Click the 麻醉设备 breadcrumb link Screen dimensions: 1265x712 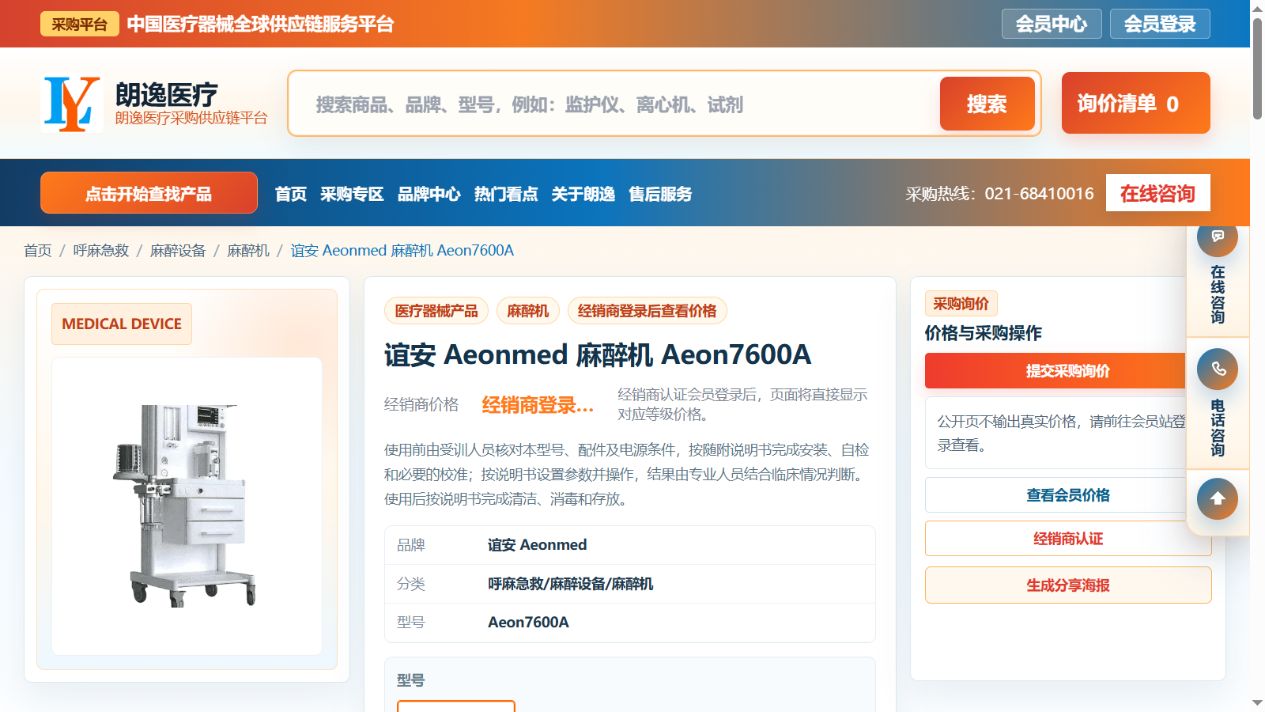pos(178,250)
